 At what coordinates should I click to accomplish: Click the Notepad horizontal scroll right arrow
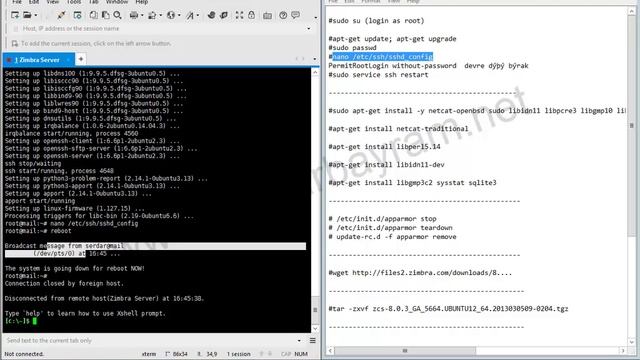623,351
